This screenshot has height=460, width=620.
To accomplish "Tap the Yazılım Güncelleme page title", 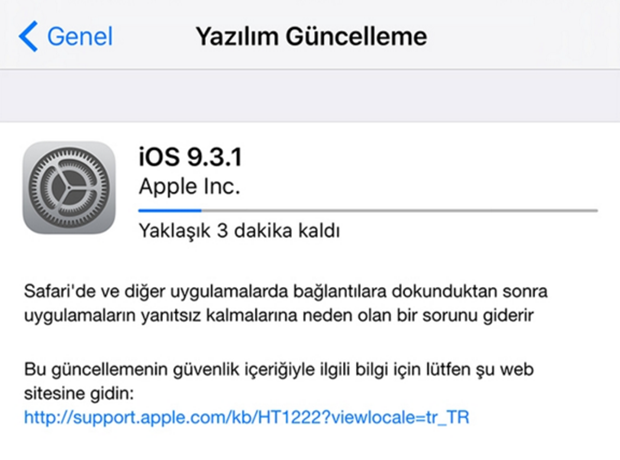I will click(312, 36).
